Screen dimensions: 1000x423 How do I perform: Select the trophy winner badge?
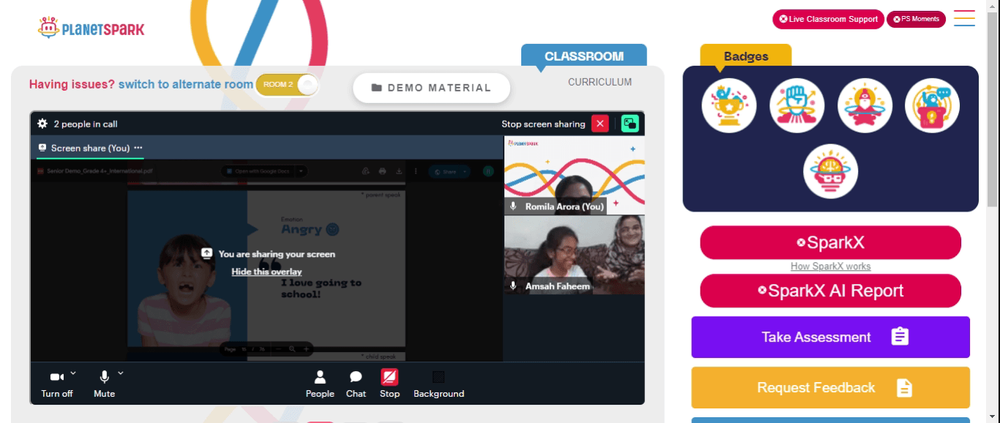click(729, 105)
